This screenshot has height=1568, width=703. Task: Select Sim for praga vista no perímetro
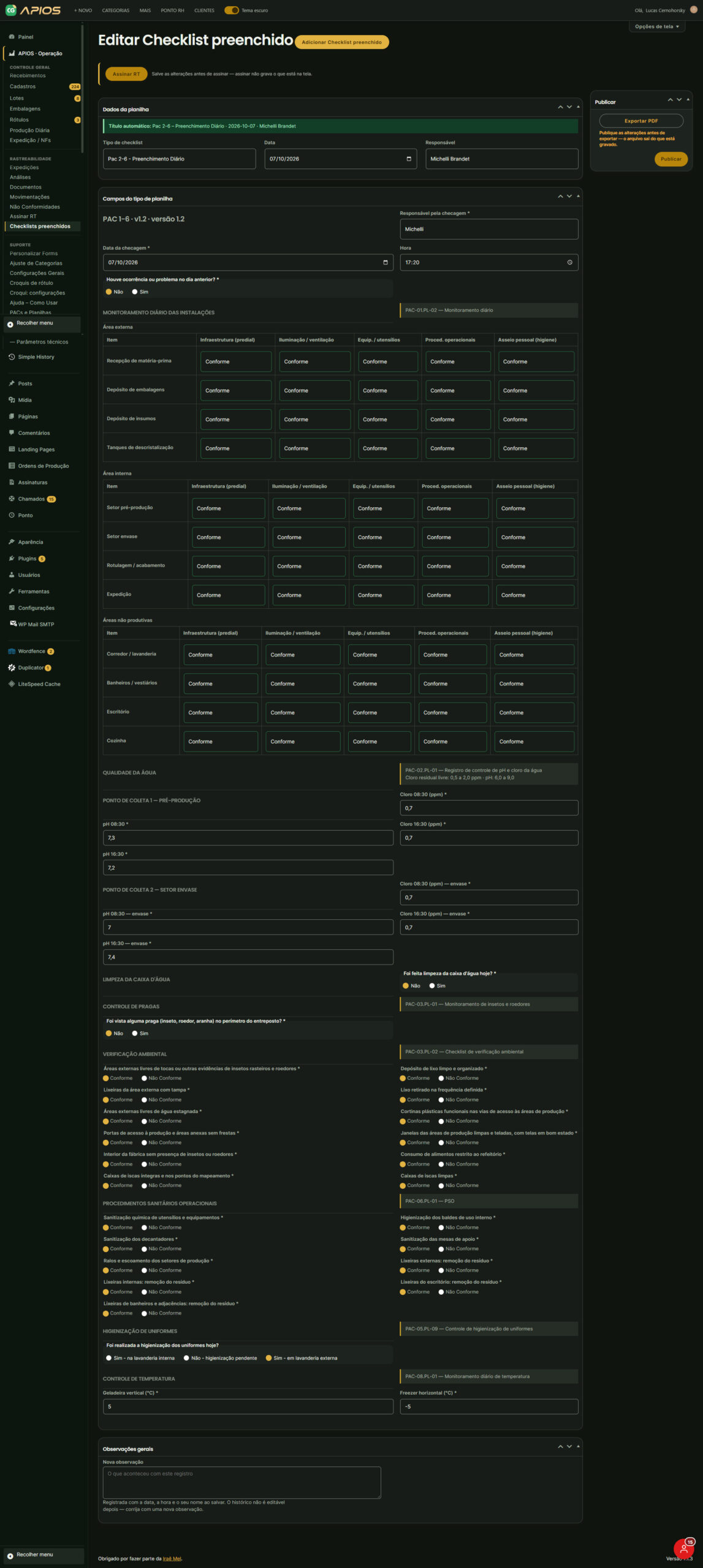click(x=135, y=1033)
